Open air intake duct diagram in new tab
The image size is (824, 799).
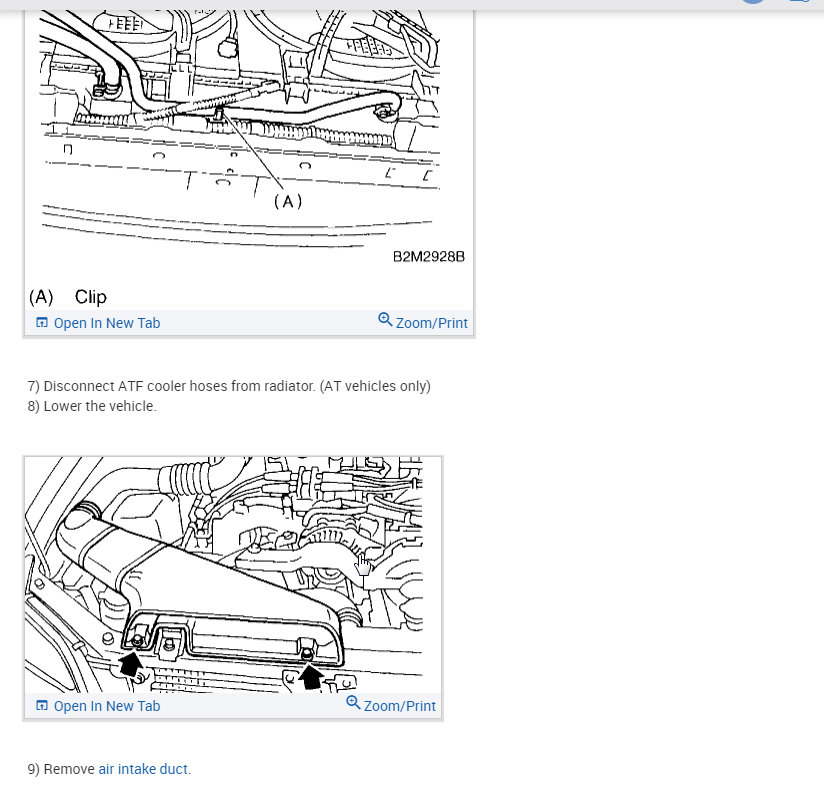tap(98, 706)
